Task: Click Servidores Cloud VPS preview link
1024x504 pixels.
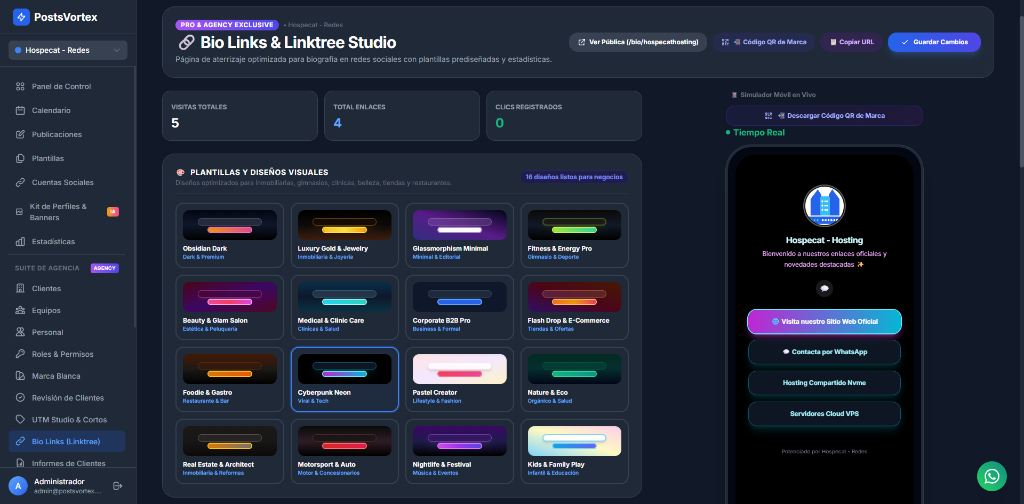Action: pos(824,414)
